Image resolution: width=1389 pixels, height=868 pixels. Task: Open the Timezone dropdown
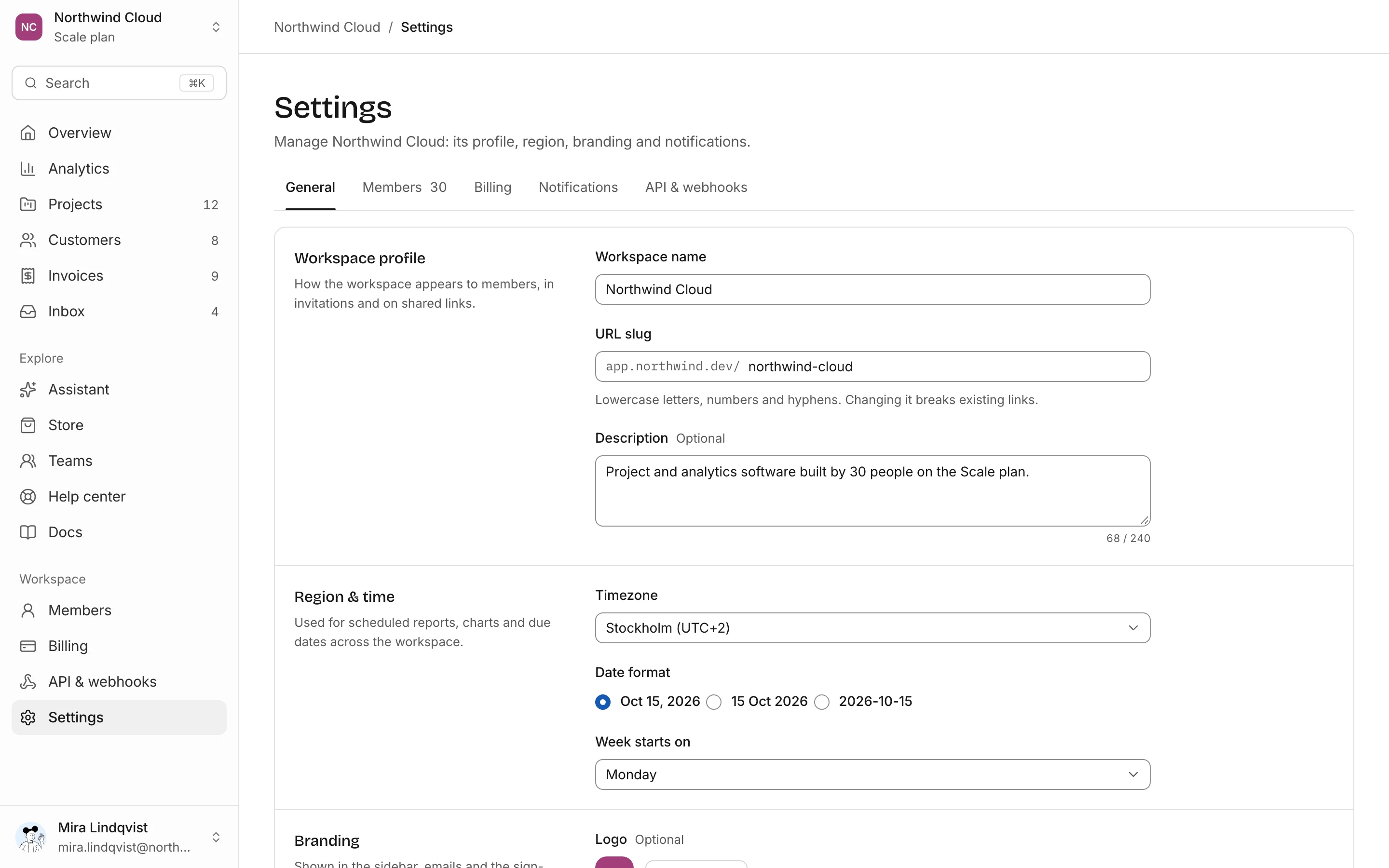click(872, 627)
